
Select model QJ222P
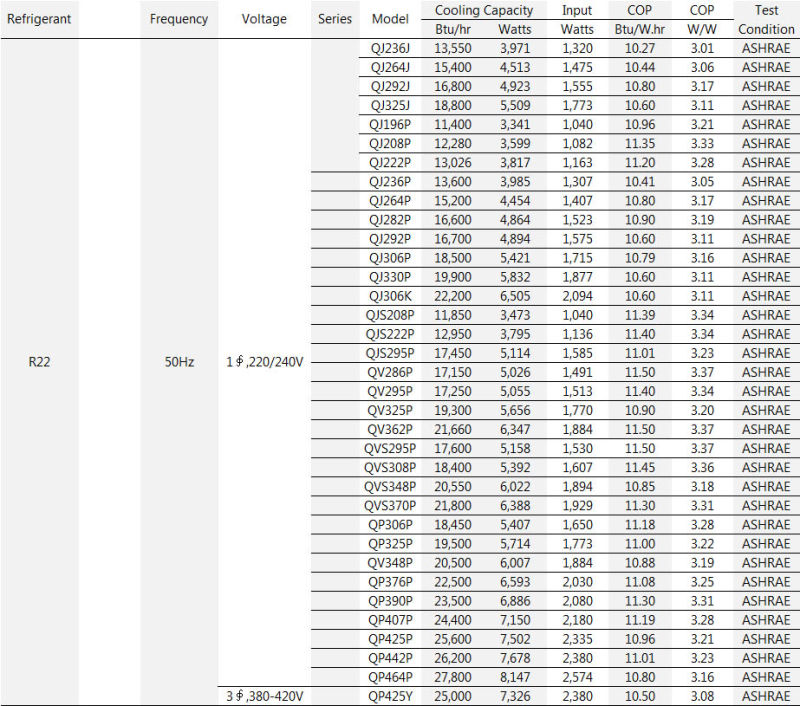click(x=390, y=162)
